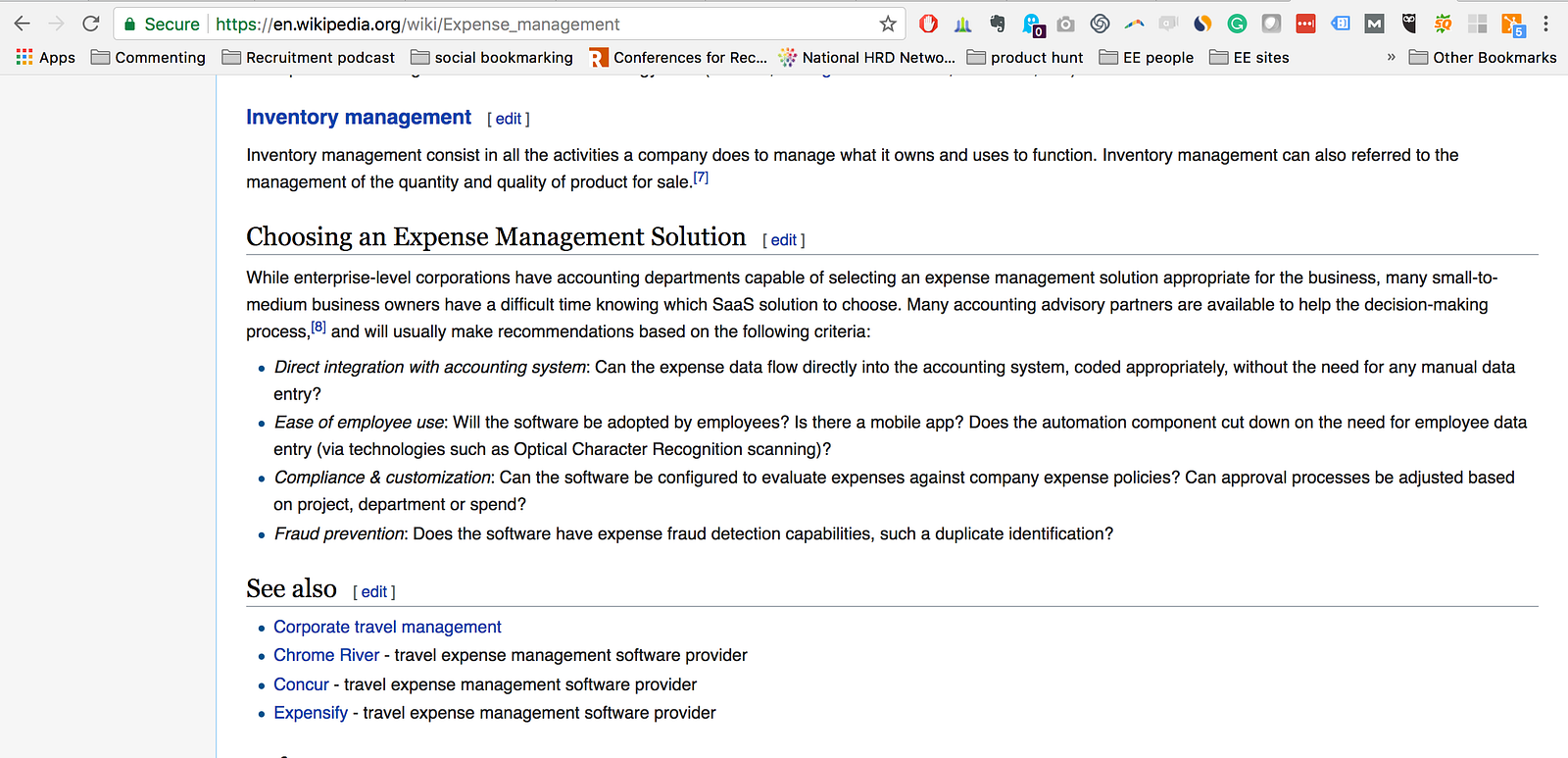
Task: Open the SEOquake SQ extension
Action: pos(1444,24)
